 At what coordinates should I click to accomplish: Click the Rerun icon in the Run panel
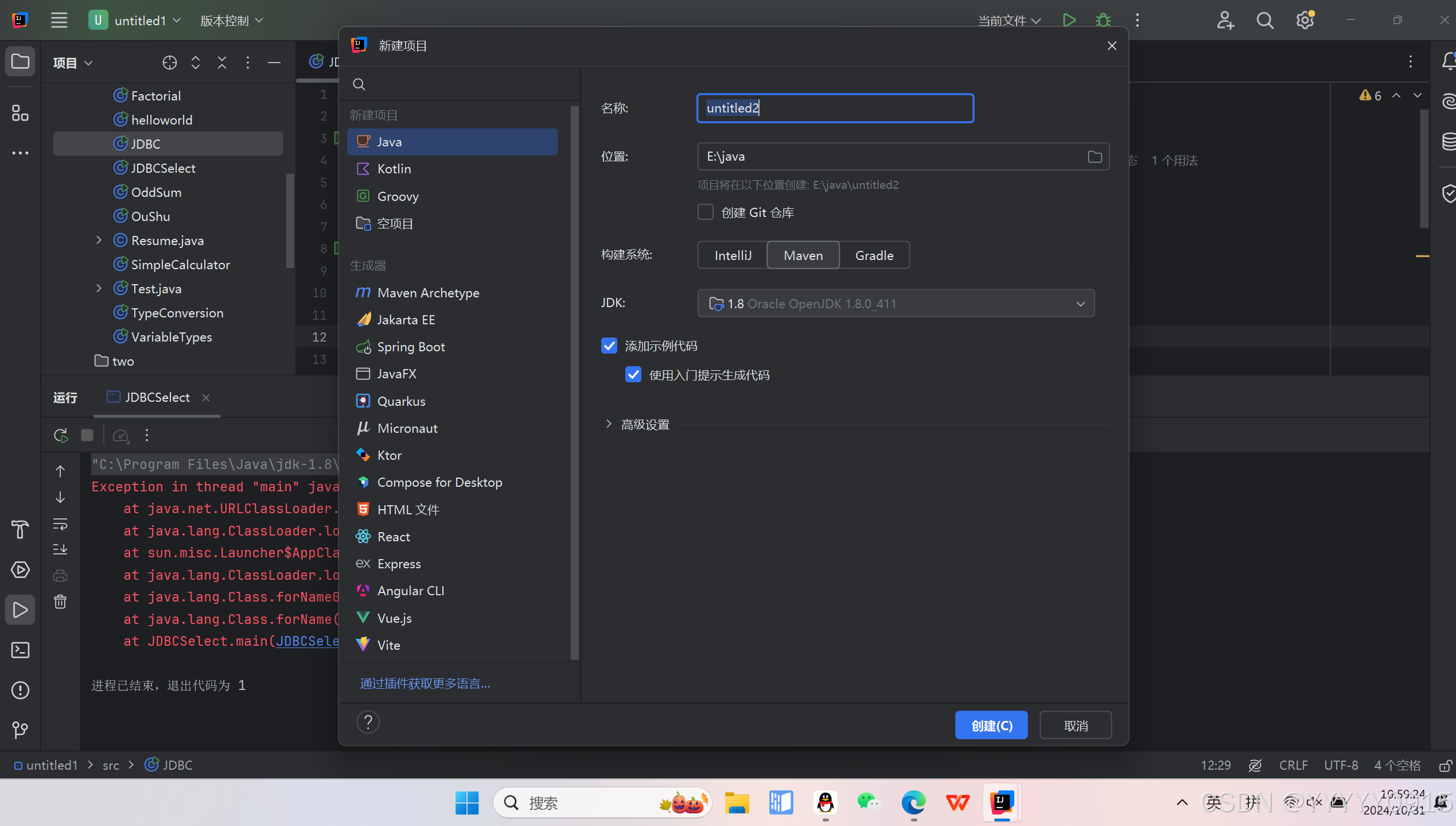click(61, 435)
